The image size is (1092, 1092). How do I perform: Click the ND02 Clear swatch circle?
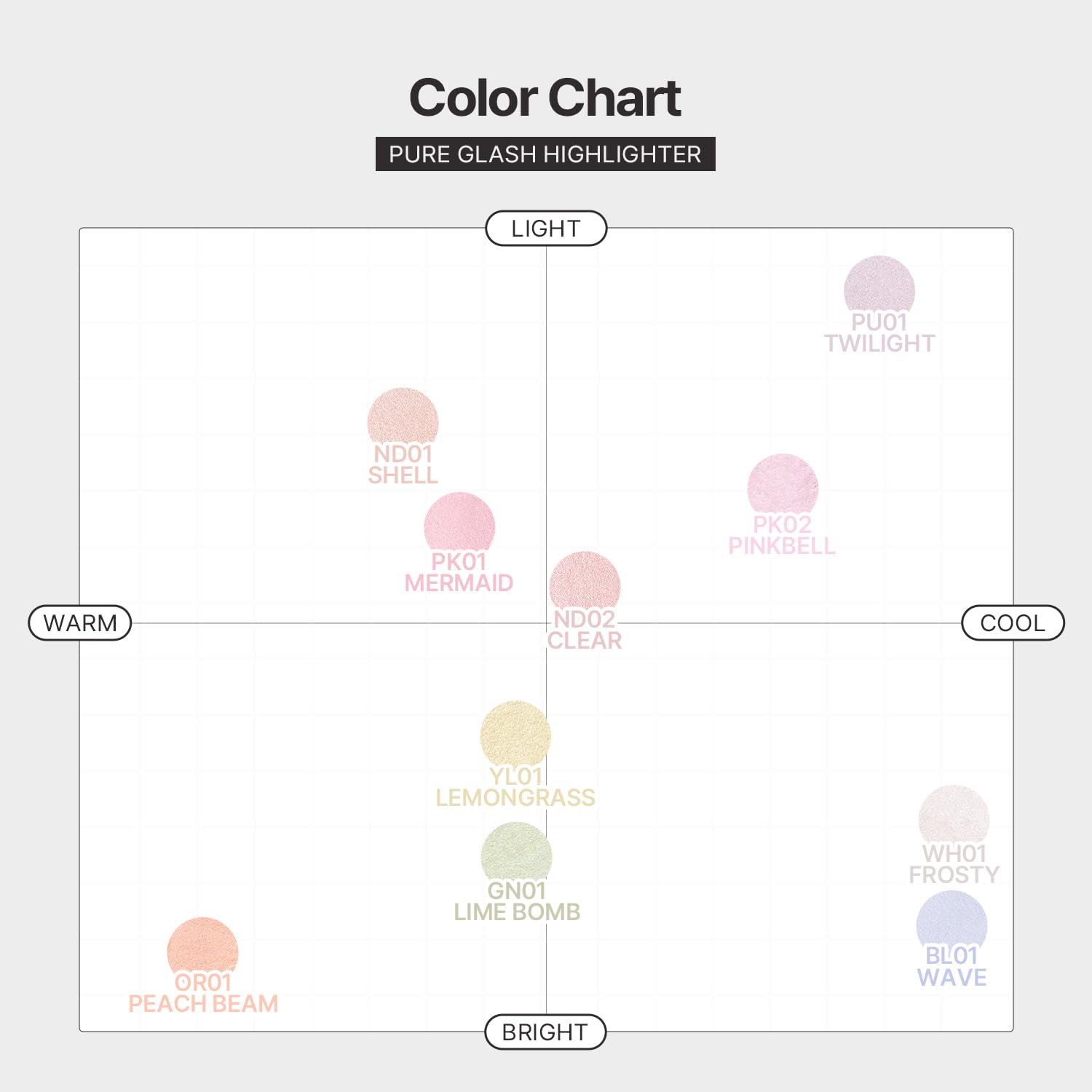[x=585, y=582]
